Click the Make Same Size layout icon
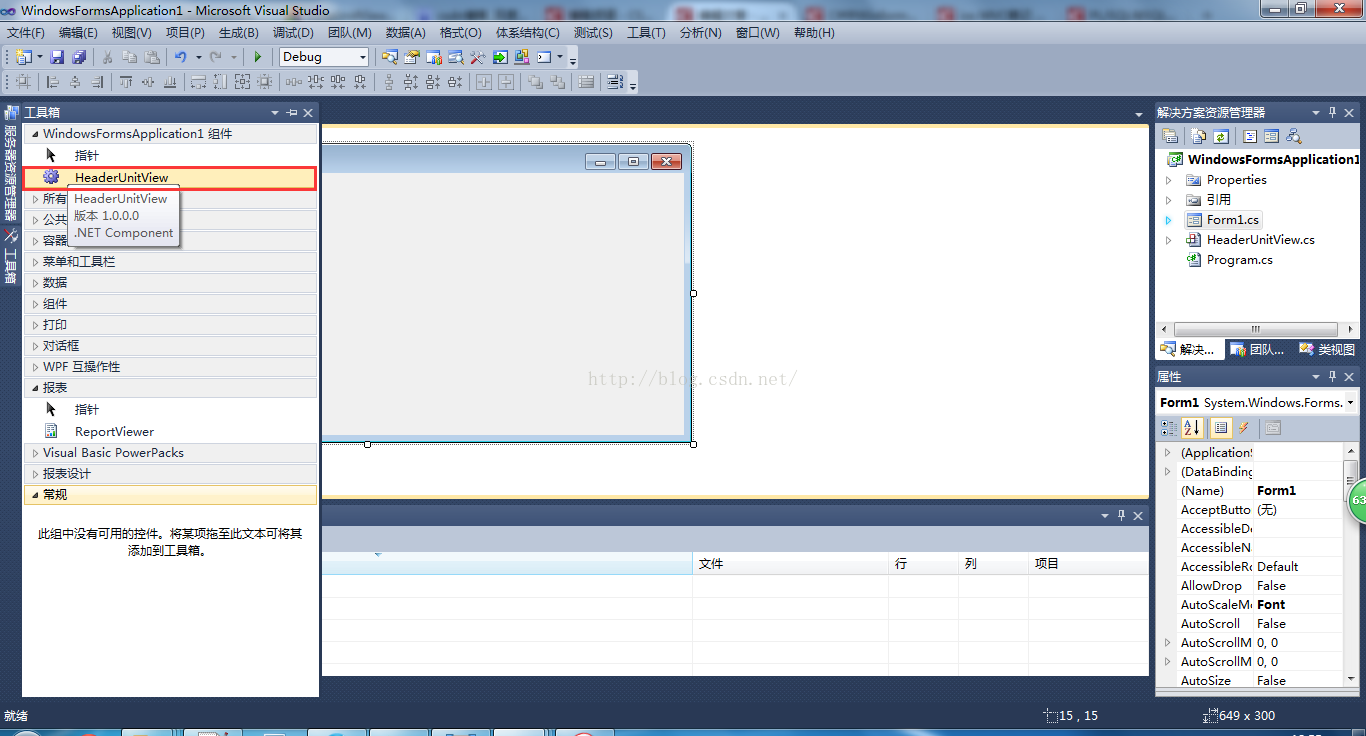 tap(242, 82)
